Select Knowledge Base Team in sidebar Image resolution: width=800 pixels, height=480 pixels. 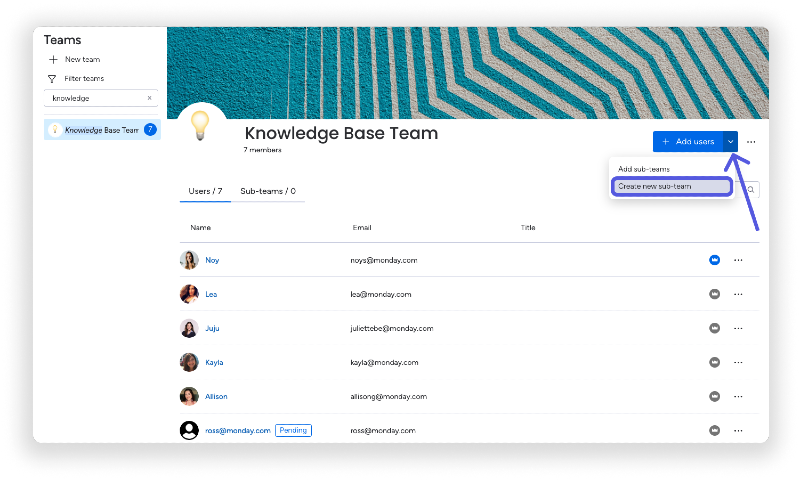click(x=102, y=130)
